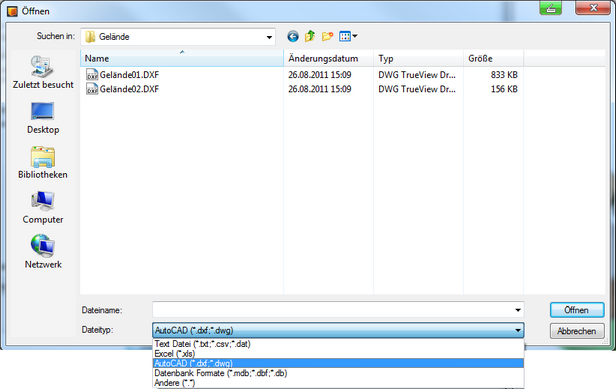Select file icon of Gelände01.DXF

pos(92,75)
